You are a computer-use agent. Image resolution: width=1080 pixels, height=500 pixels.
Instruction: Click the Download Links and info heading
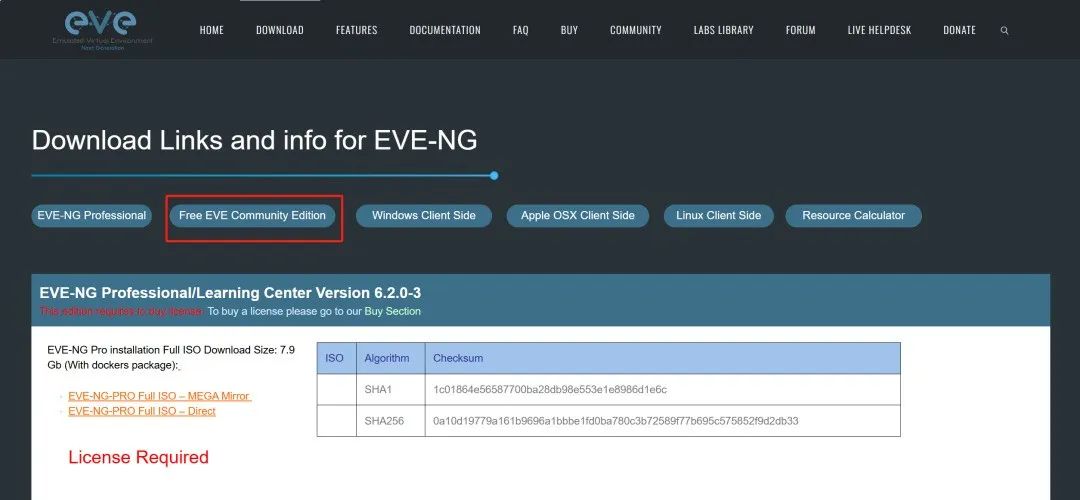[254, 140]
